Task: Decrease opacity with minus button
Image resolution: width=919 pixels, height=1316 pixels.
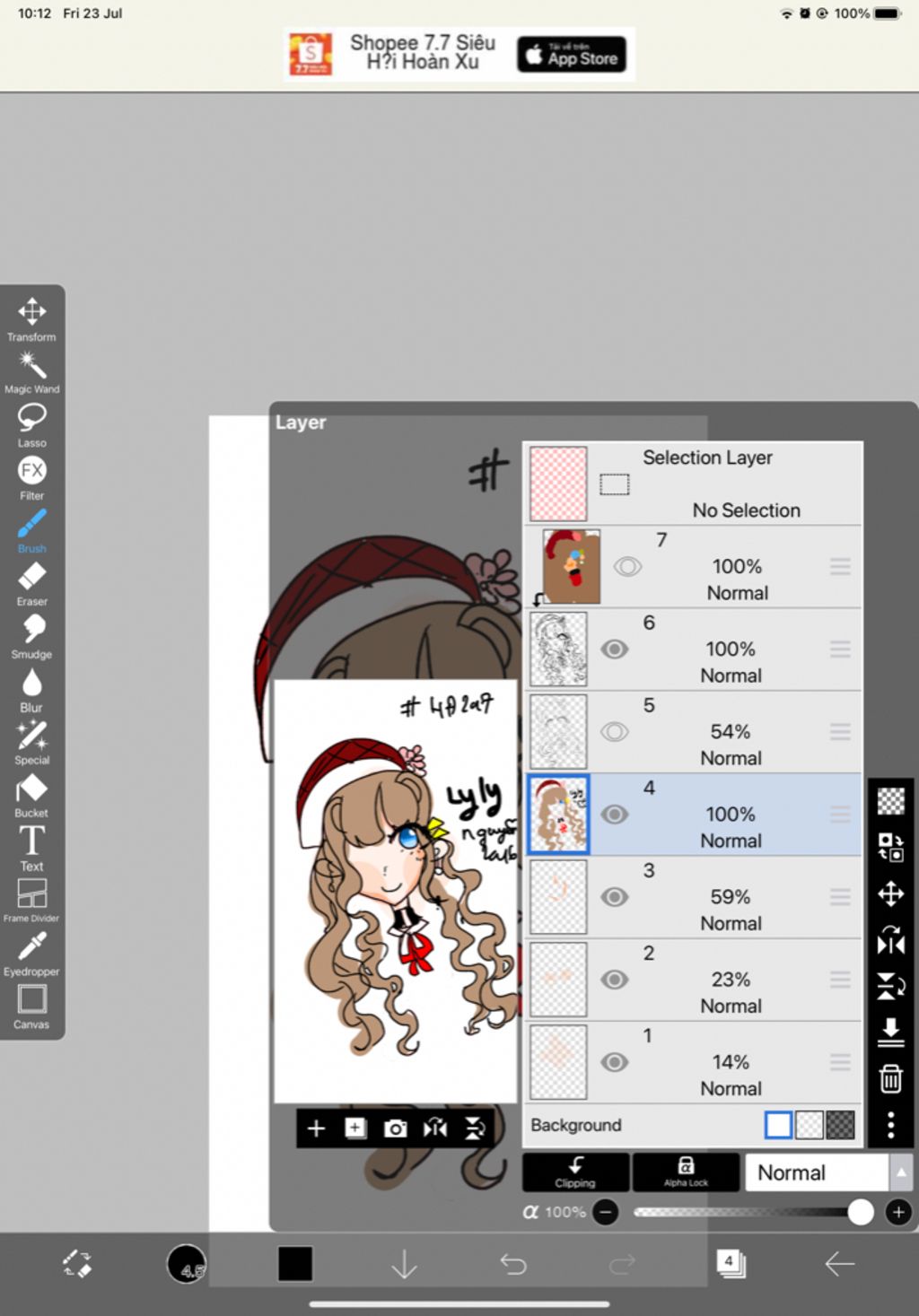Action: coord(606,1212)
